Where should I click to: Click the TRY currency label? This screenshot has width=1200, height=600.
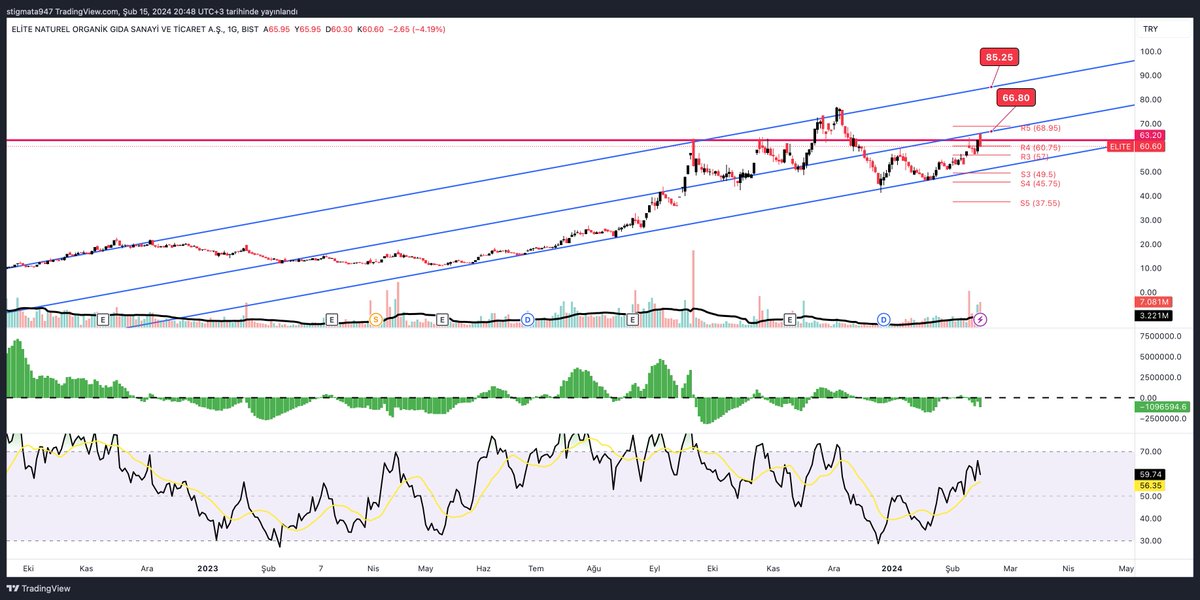click(x=1149, y=29)
